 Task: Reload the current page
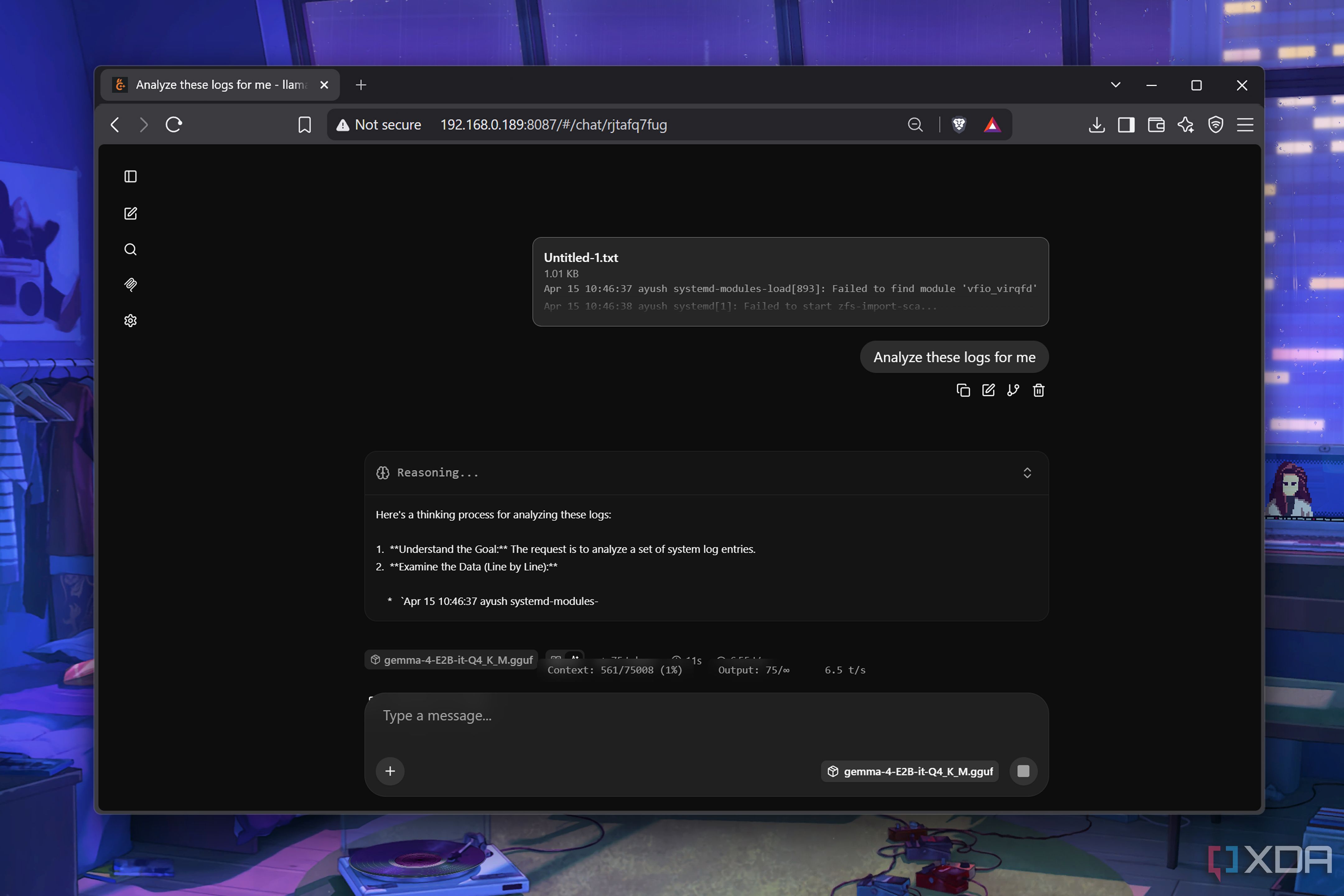(174, 124)
